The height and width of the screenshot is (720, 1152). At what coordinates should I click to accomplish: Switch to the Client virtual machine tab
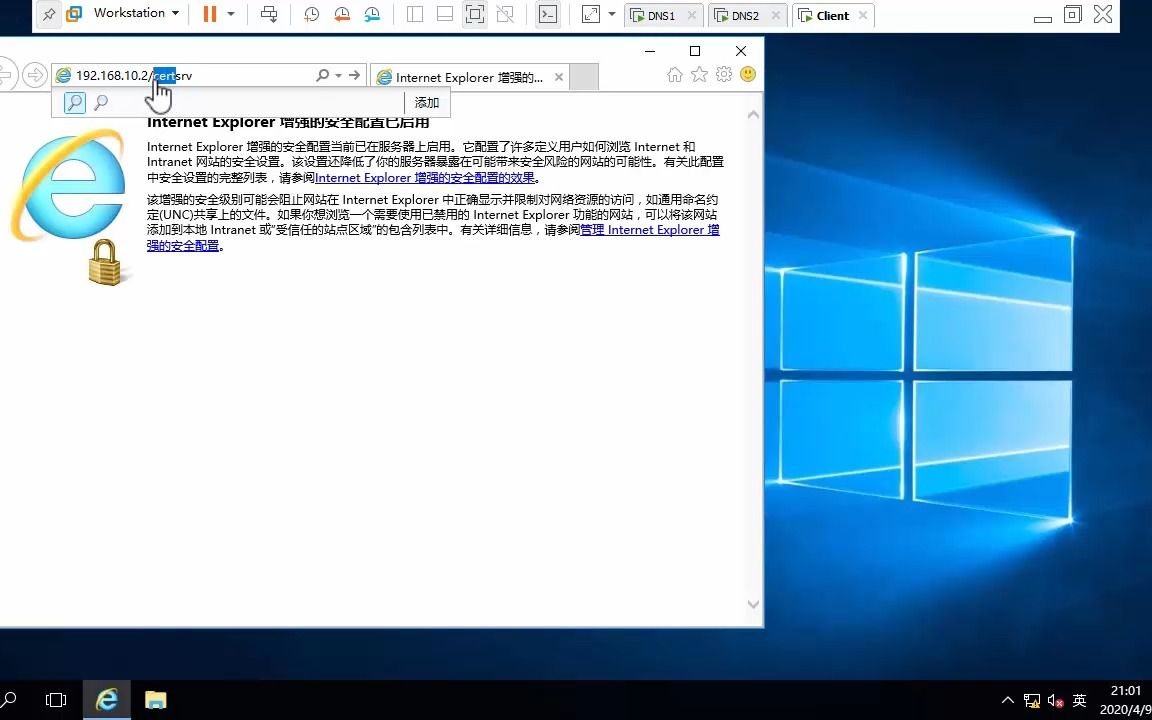coord(831,15)
